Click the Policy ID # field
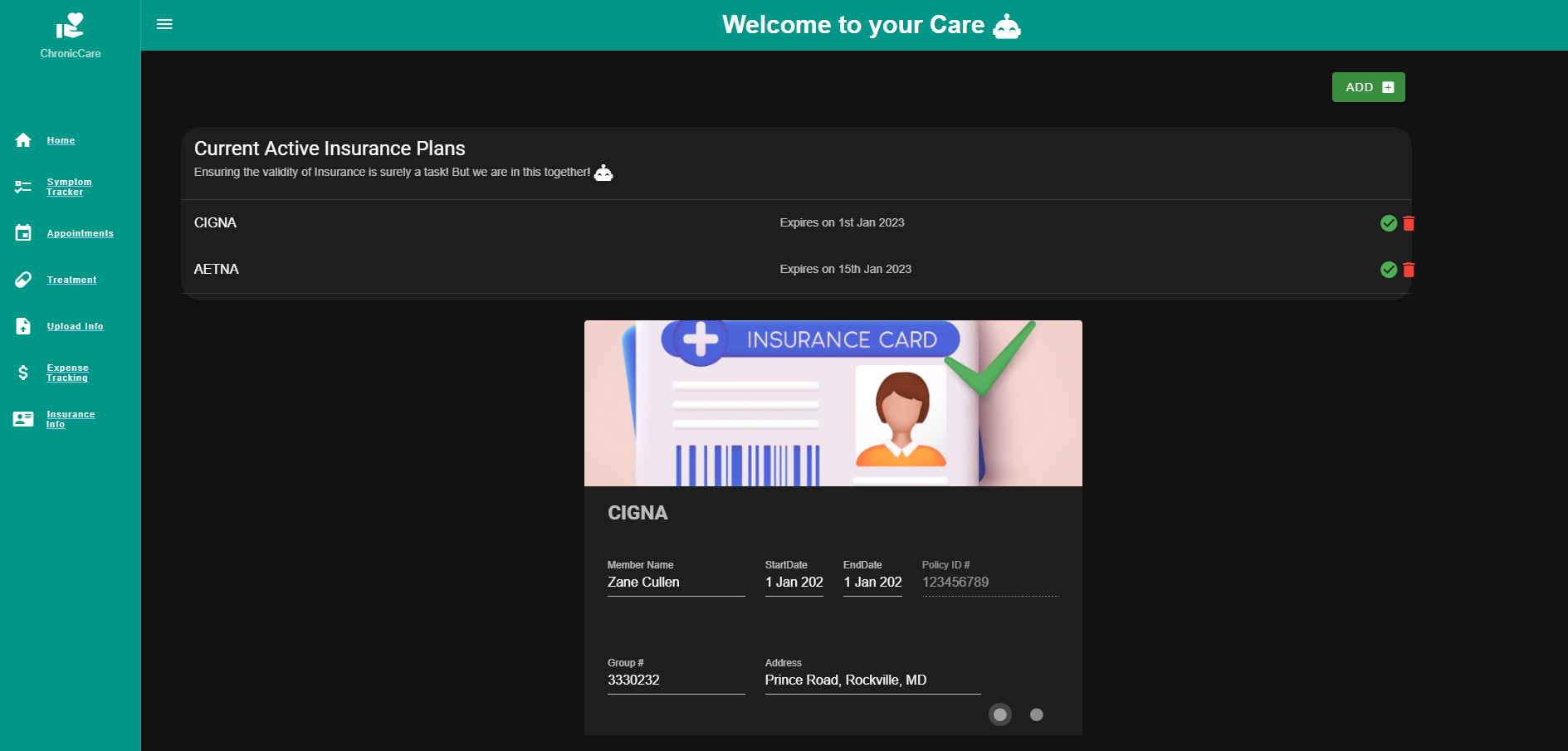1568x751 pixels. [990, 583]
